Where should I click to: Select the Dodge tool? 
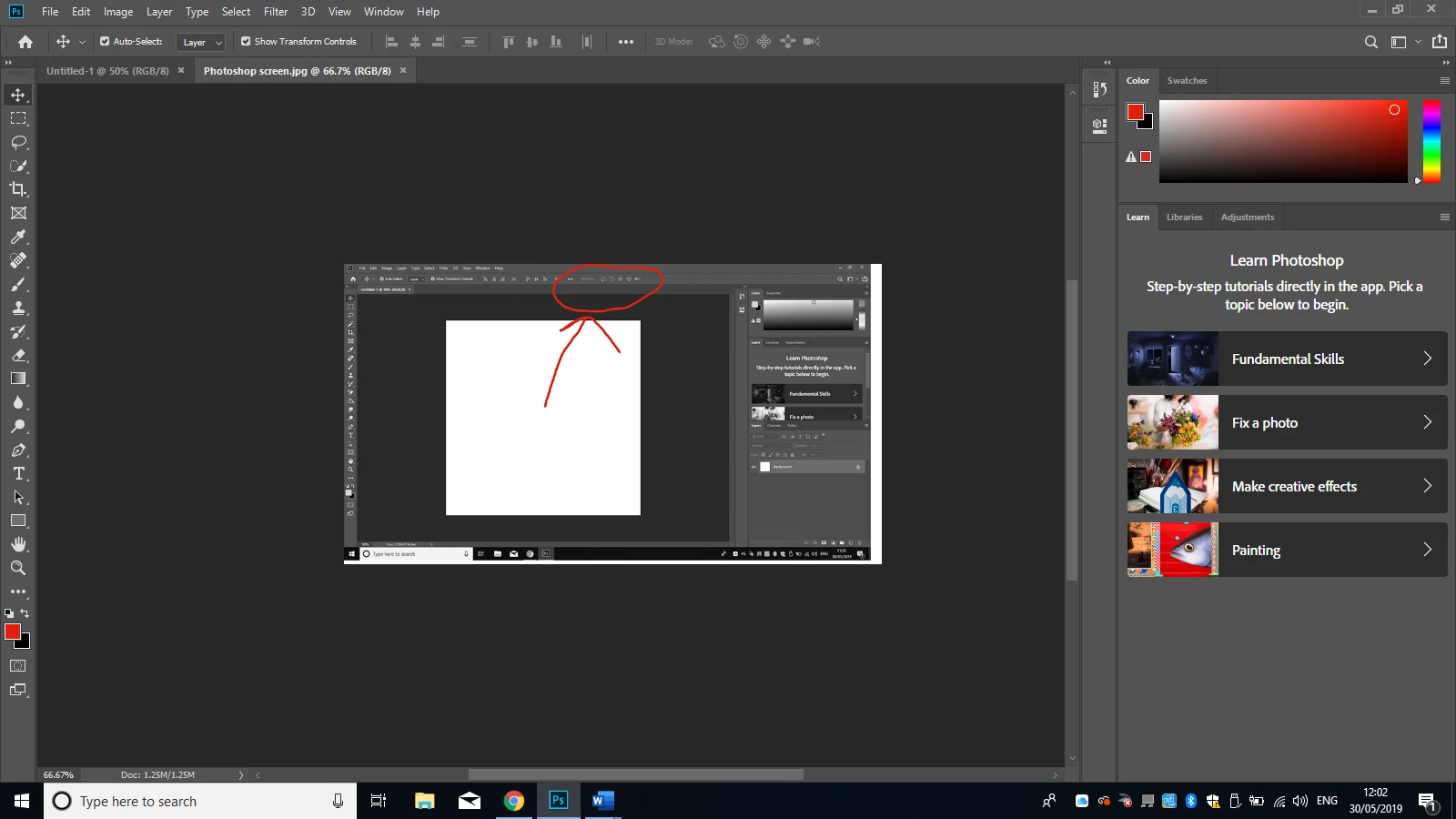[18, 426]
